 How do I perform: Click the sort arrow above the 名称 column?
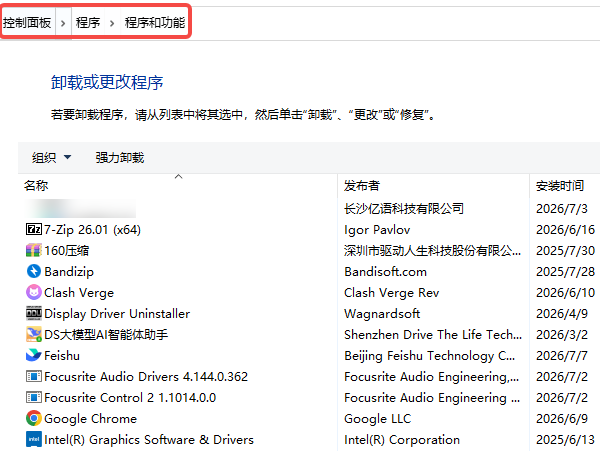[x=178, y=177]
